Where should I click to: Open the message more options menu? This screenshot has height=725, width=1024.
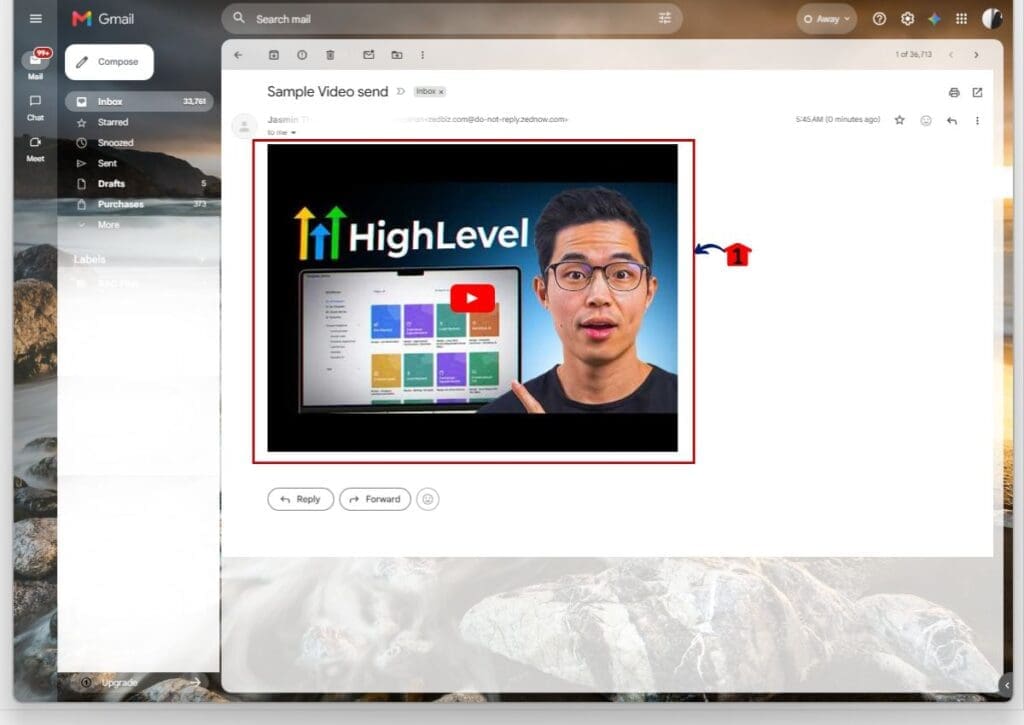[x=978, y=120]
